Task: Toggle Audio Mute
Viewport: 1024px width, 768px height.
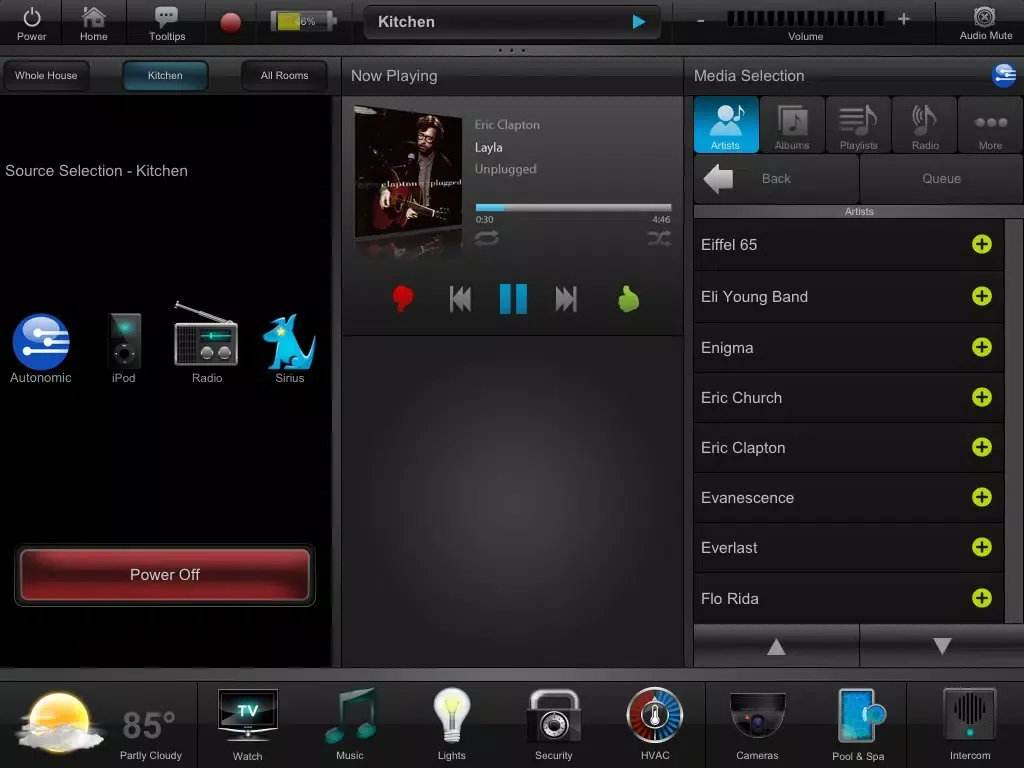Action: (x=985, y=23)
